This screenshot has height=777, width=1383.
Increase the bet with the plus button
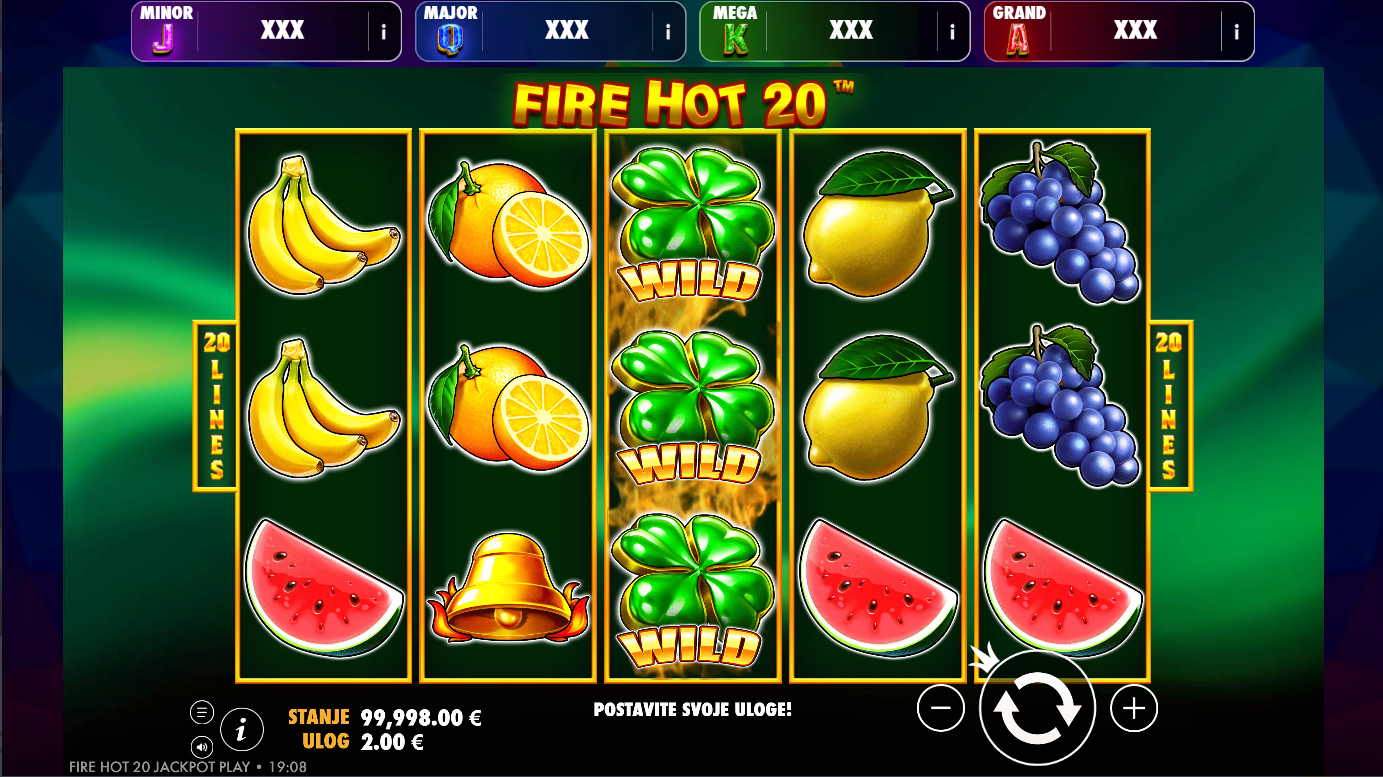(1133, 709)
